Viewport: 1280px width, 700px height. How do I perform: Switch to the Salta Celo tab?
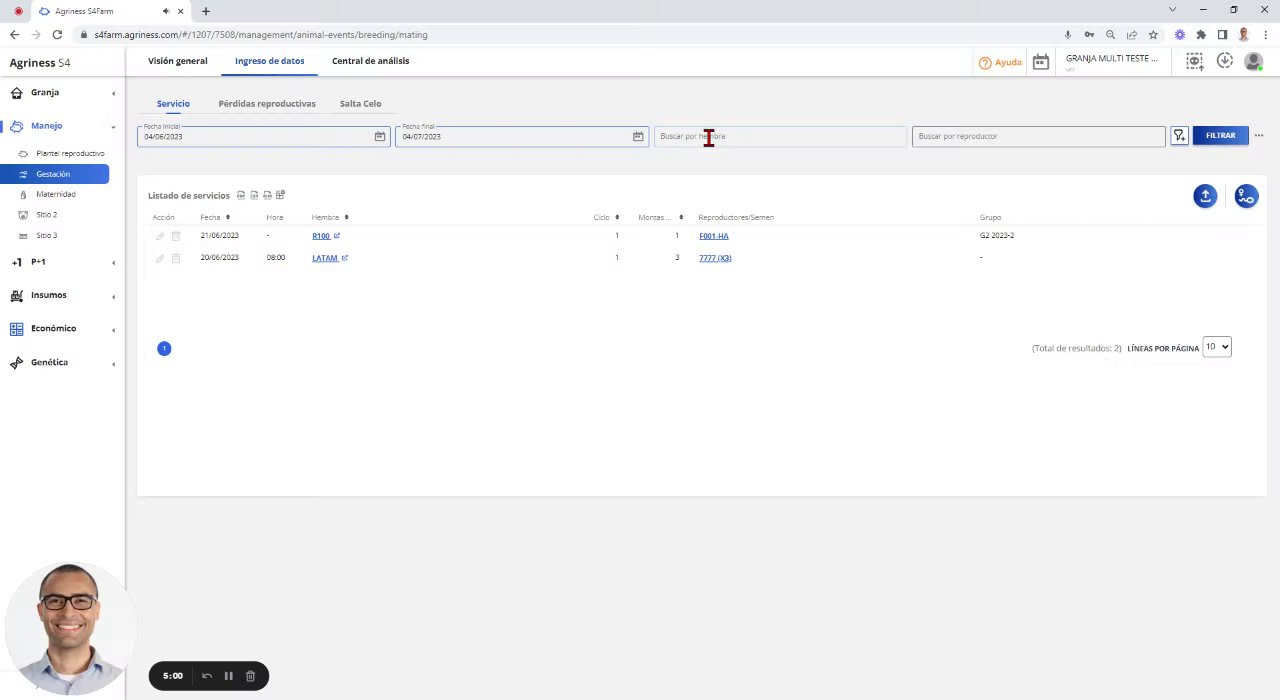pyautogui.click(x=360, y=104)
